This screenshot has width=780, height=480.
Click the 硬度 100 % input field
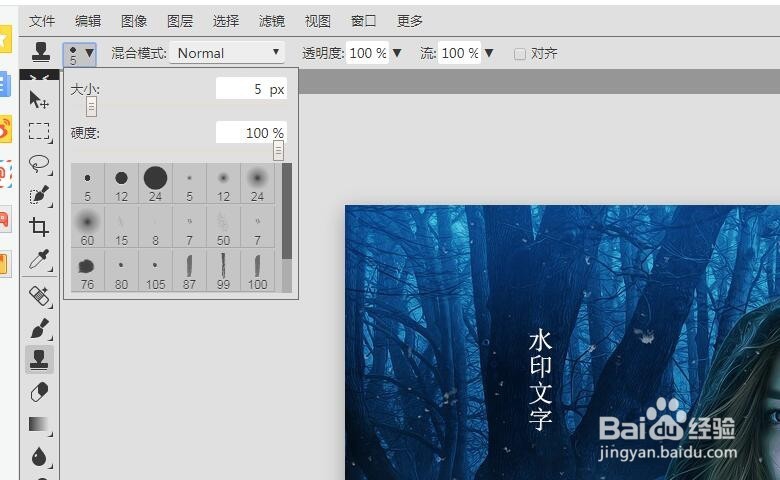pos(251,133)
